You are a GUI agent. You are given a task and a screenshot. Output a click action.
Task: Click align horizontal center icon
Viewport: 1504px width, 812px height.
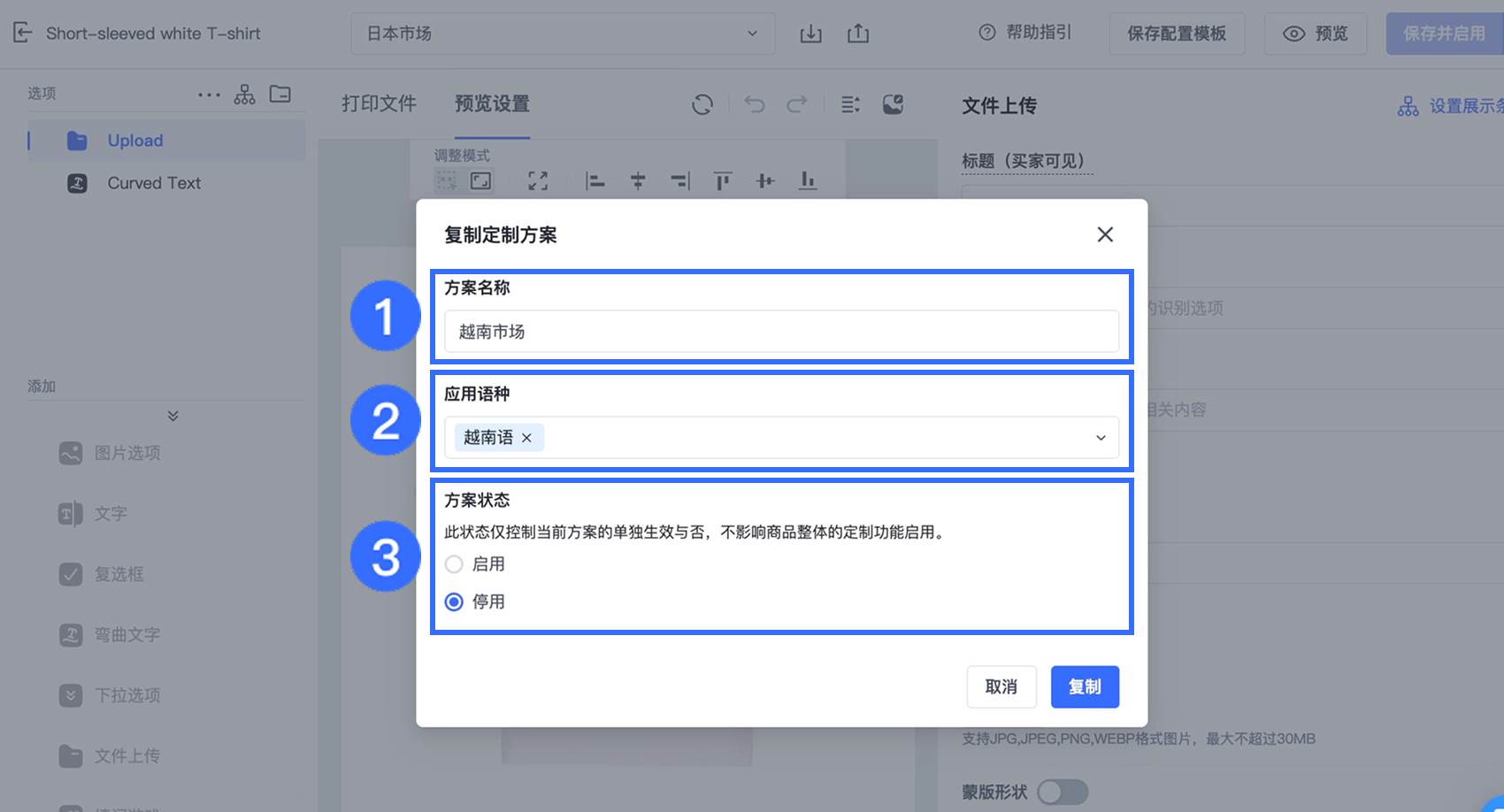click(638, 181)
